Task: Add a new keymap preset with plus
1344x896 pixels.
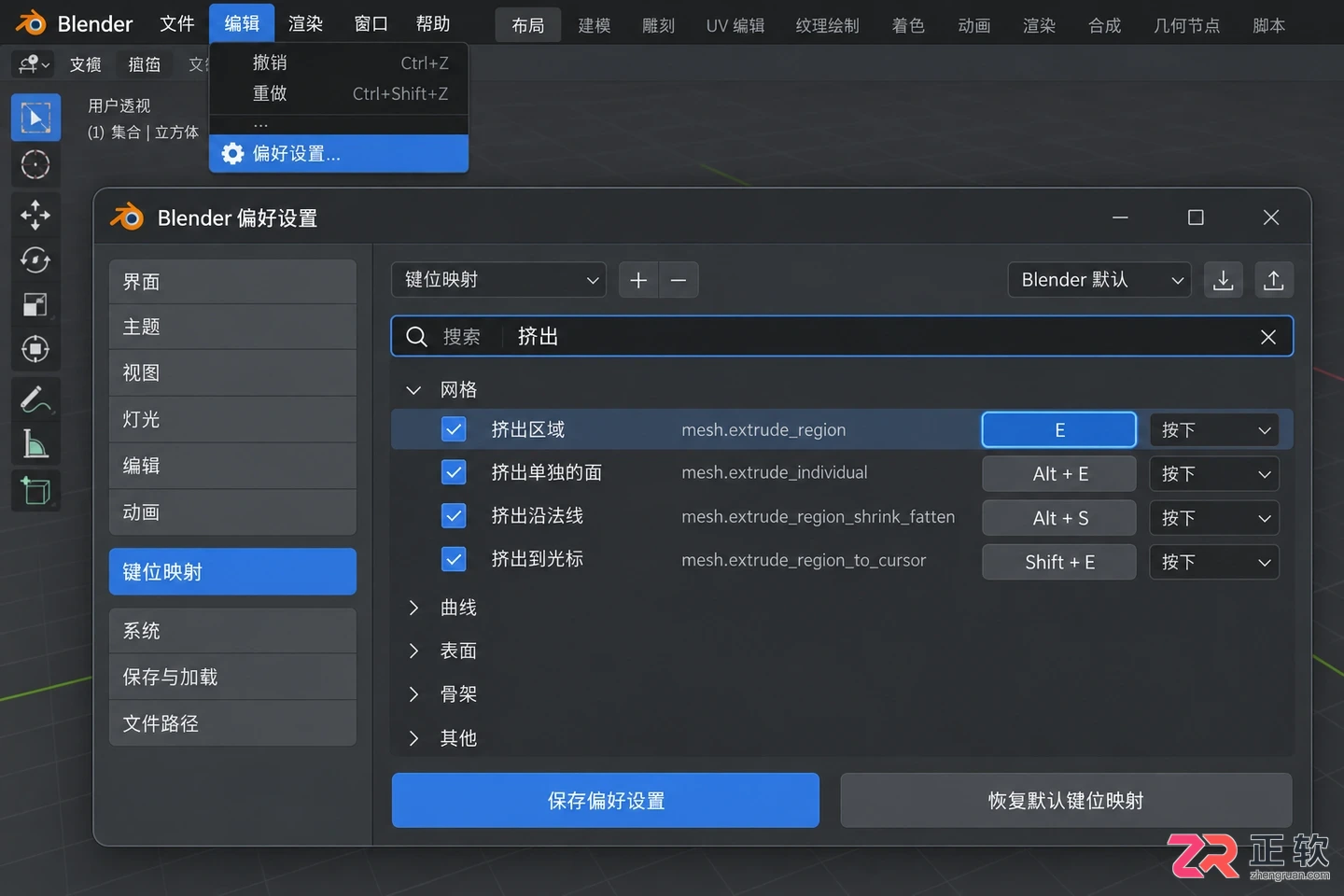Action: (638, 280)
